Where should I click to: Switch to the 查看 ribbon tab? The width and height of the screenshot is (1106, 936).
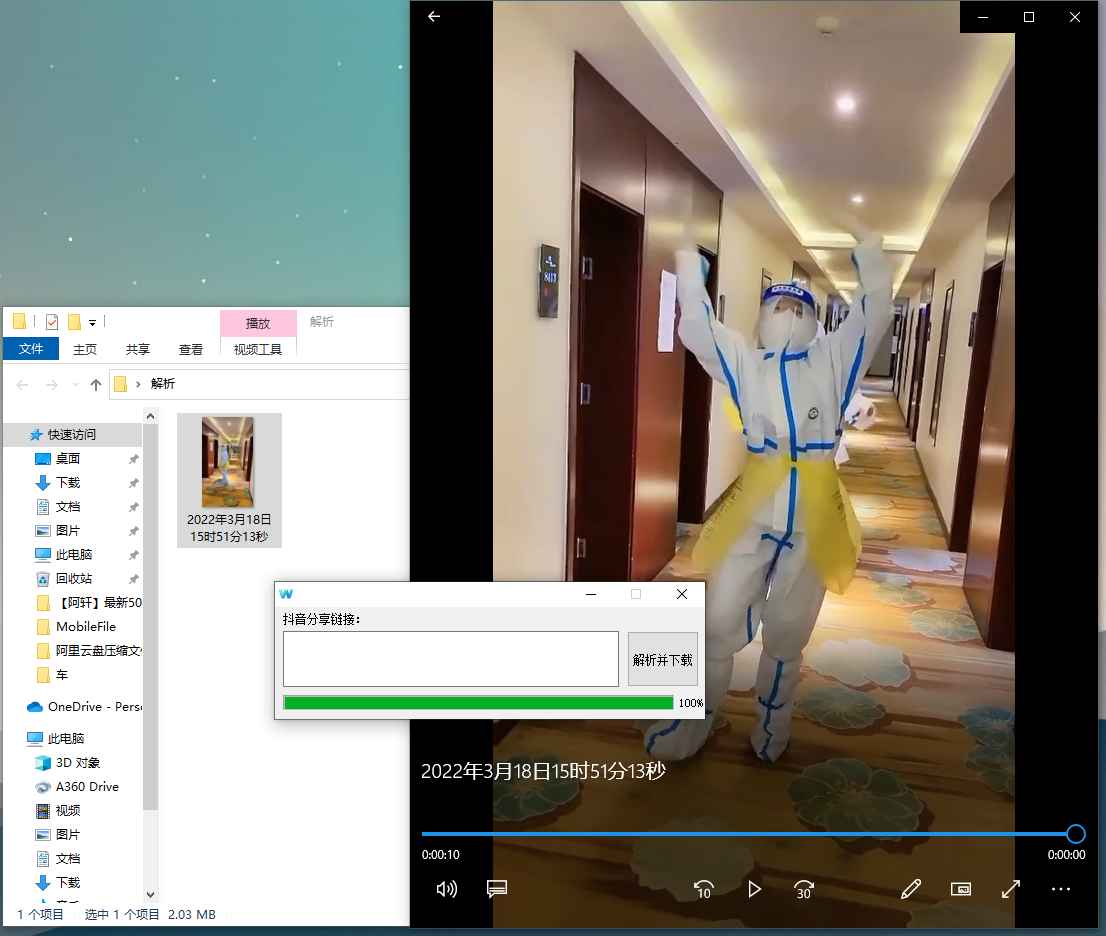pyautogui.click(x=191, y=349)
